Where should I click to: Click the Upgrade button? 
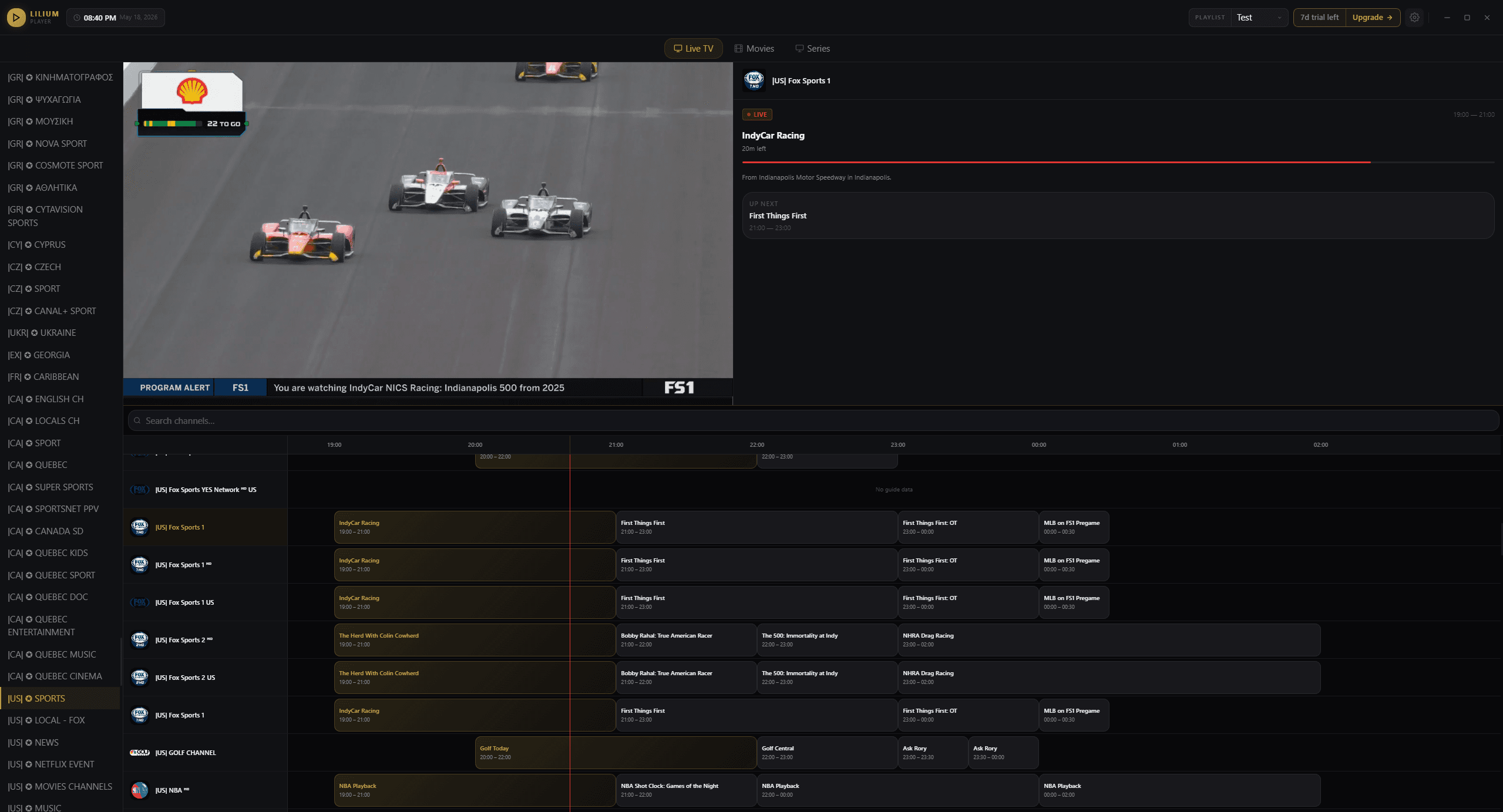1373,18
